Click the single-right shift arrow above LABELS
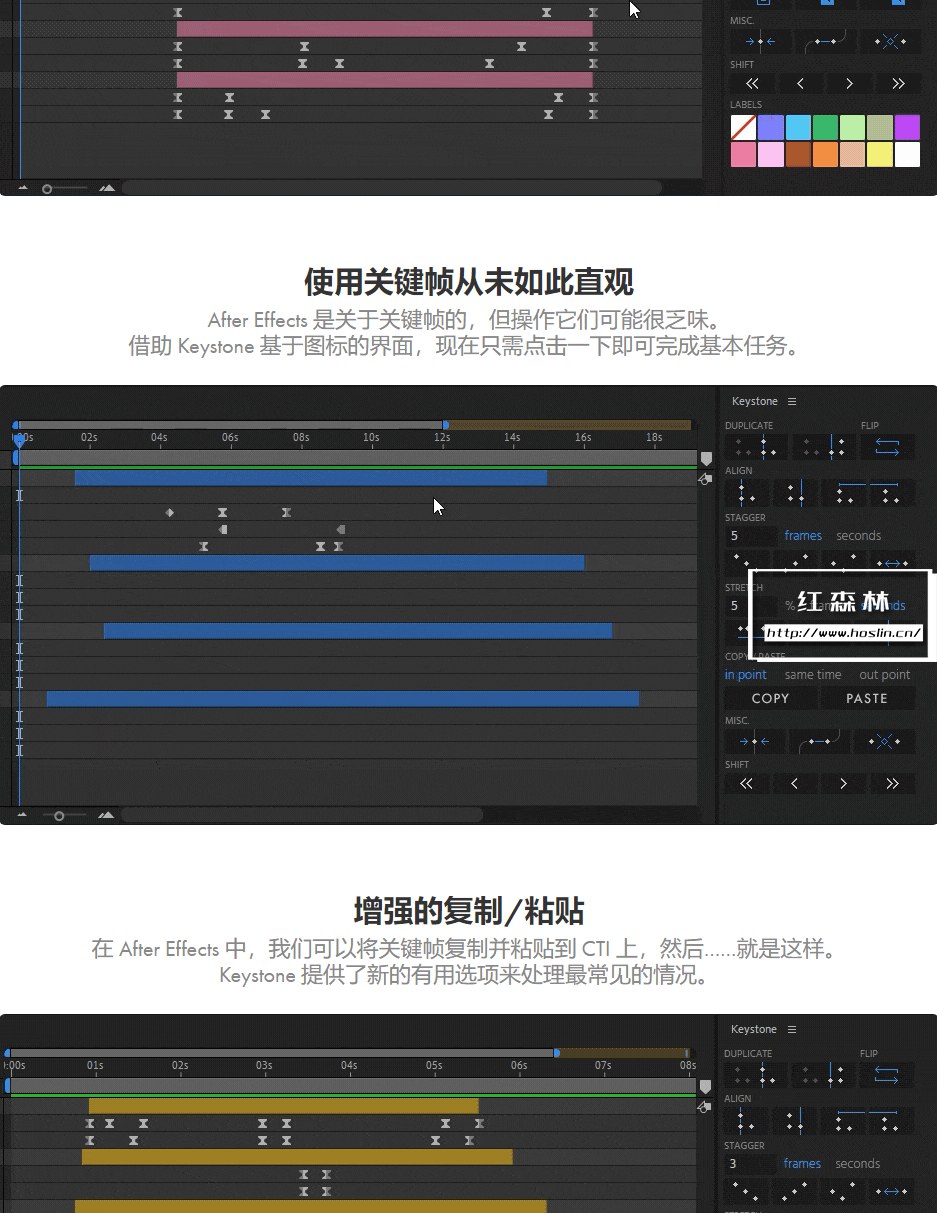The width and height of the screenshot is (937, 1213). pyautogui.click(x=849, y=84)
